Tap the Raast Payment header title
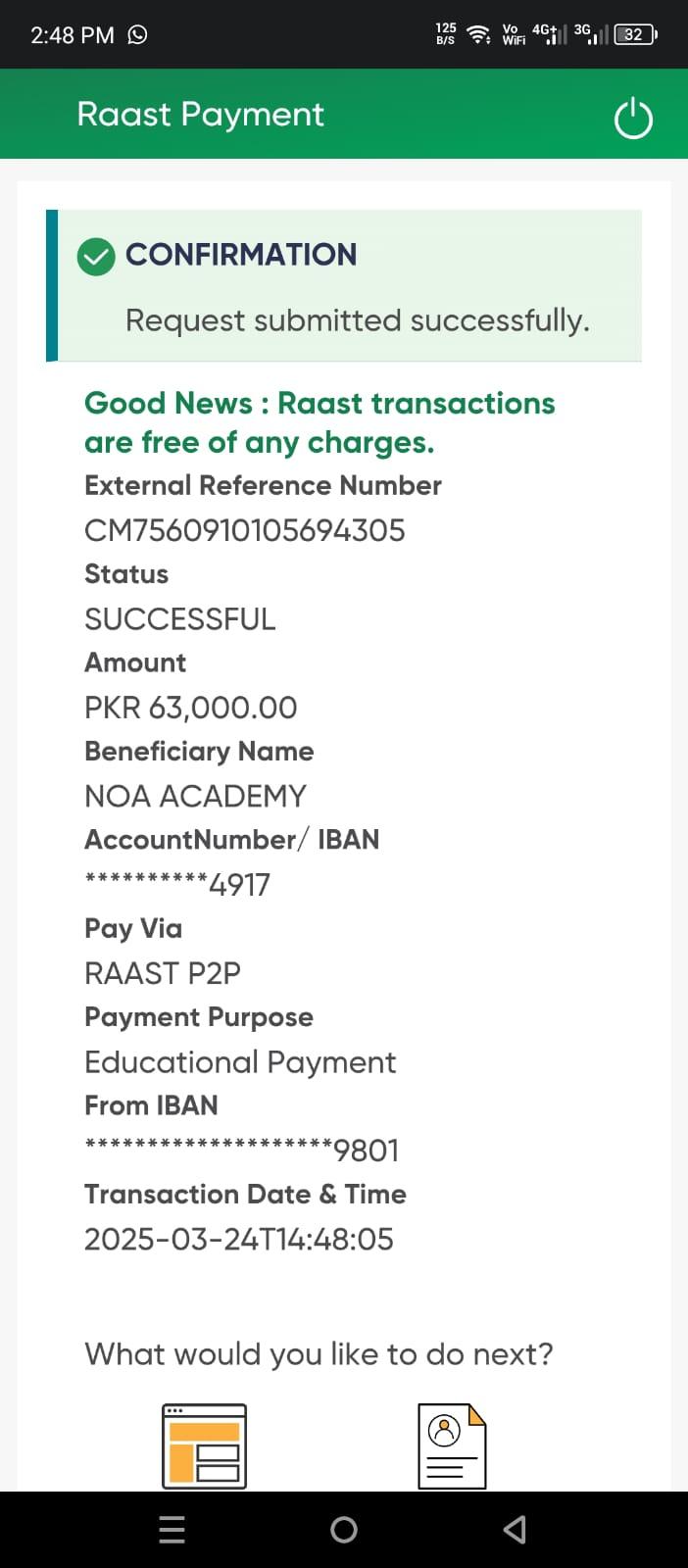Image resolution: width=688 pixels, height=1568 pixels. [200, 115]
